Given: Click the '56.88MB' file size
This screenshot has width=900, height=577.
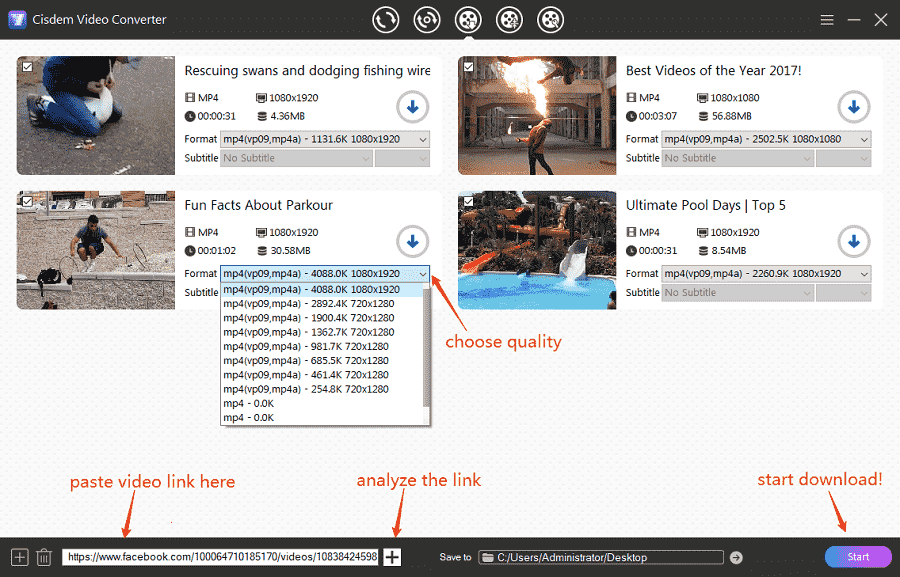Looking at the screenshot, I should [731, 116].
